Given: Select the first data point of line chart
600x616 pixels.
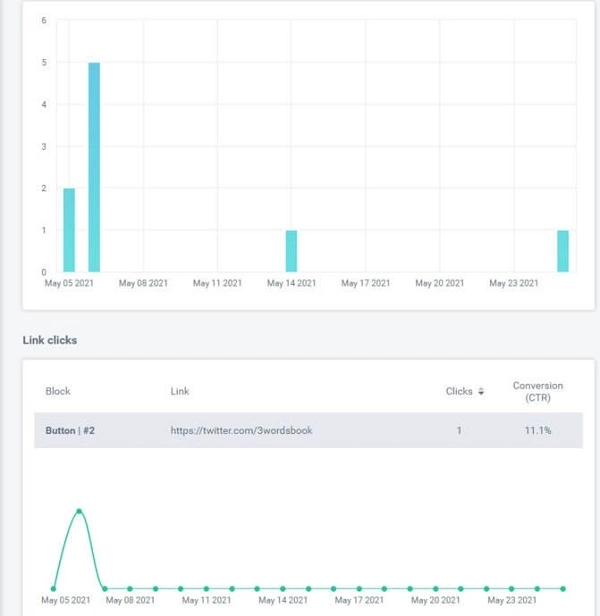Looking at the screenshot, I should 54,588.
